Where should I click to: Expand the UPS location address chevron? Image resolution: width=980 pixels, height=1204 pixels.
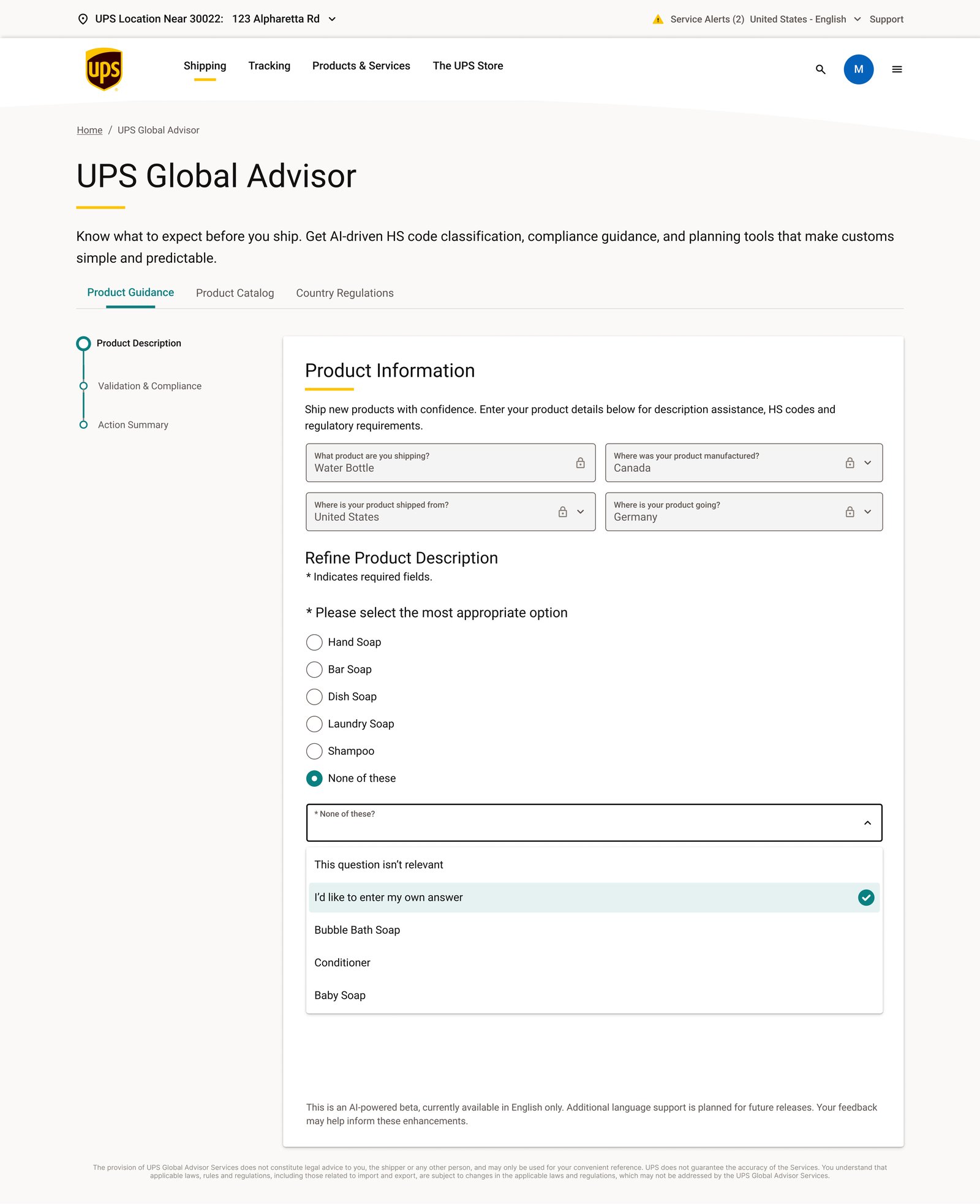pyautogui.click(x=332, y=19)
